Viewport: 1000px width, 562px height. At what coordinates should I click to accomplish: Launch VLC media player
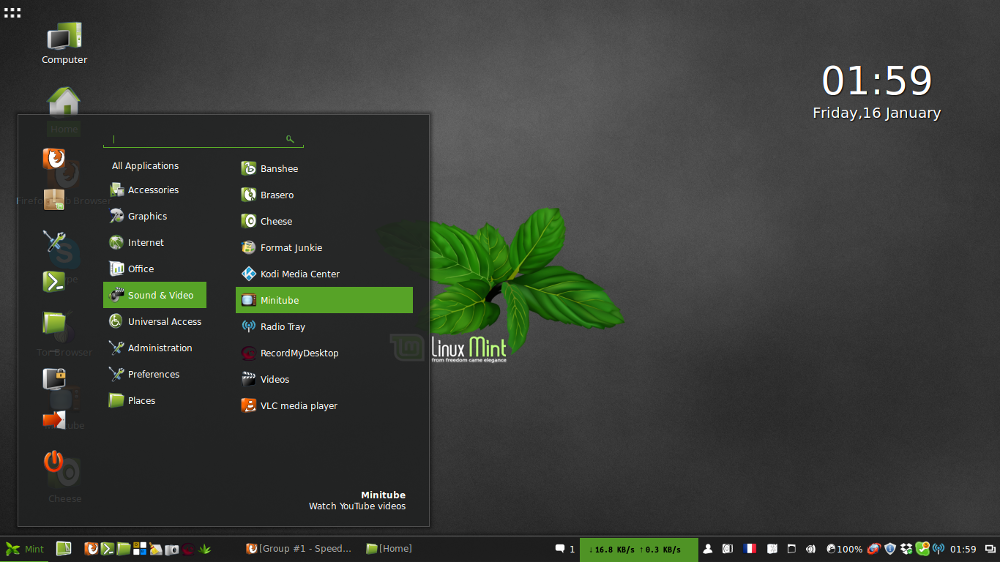324,406
